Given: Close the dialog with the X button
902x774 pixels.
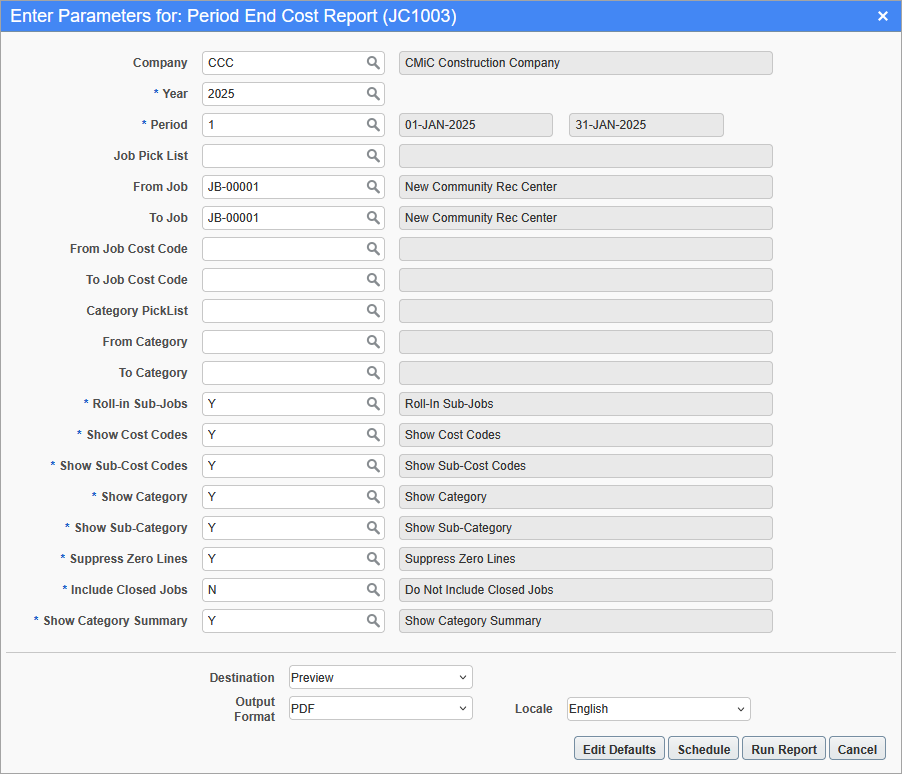Looking at the screenshot, I should point(883,16).
